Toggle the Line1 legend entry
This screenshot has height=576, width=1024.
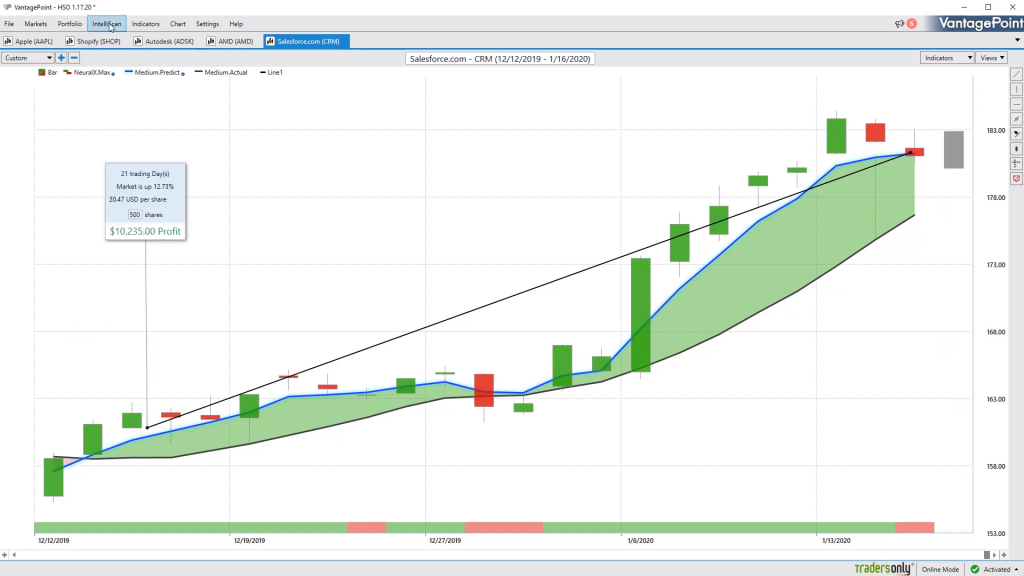(x=271, y=72)
